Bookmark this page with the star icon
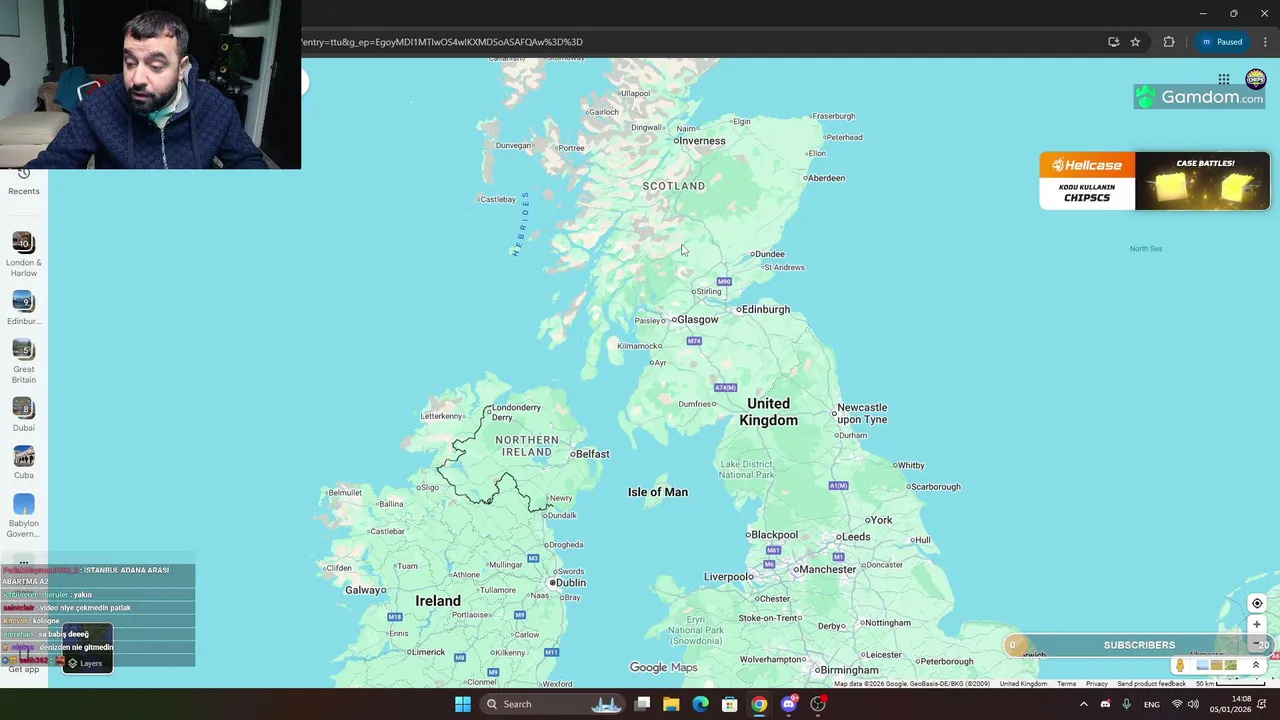 pyautogui.click(x=1135, y=42)
